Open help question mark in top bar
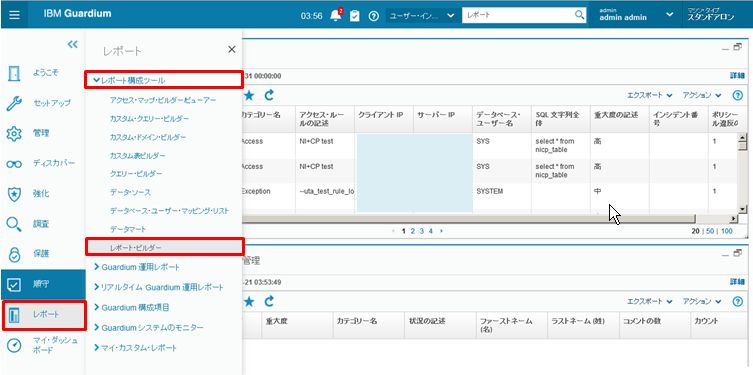 pyautogui.click(x=374, y=16)
